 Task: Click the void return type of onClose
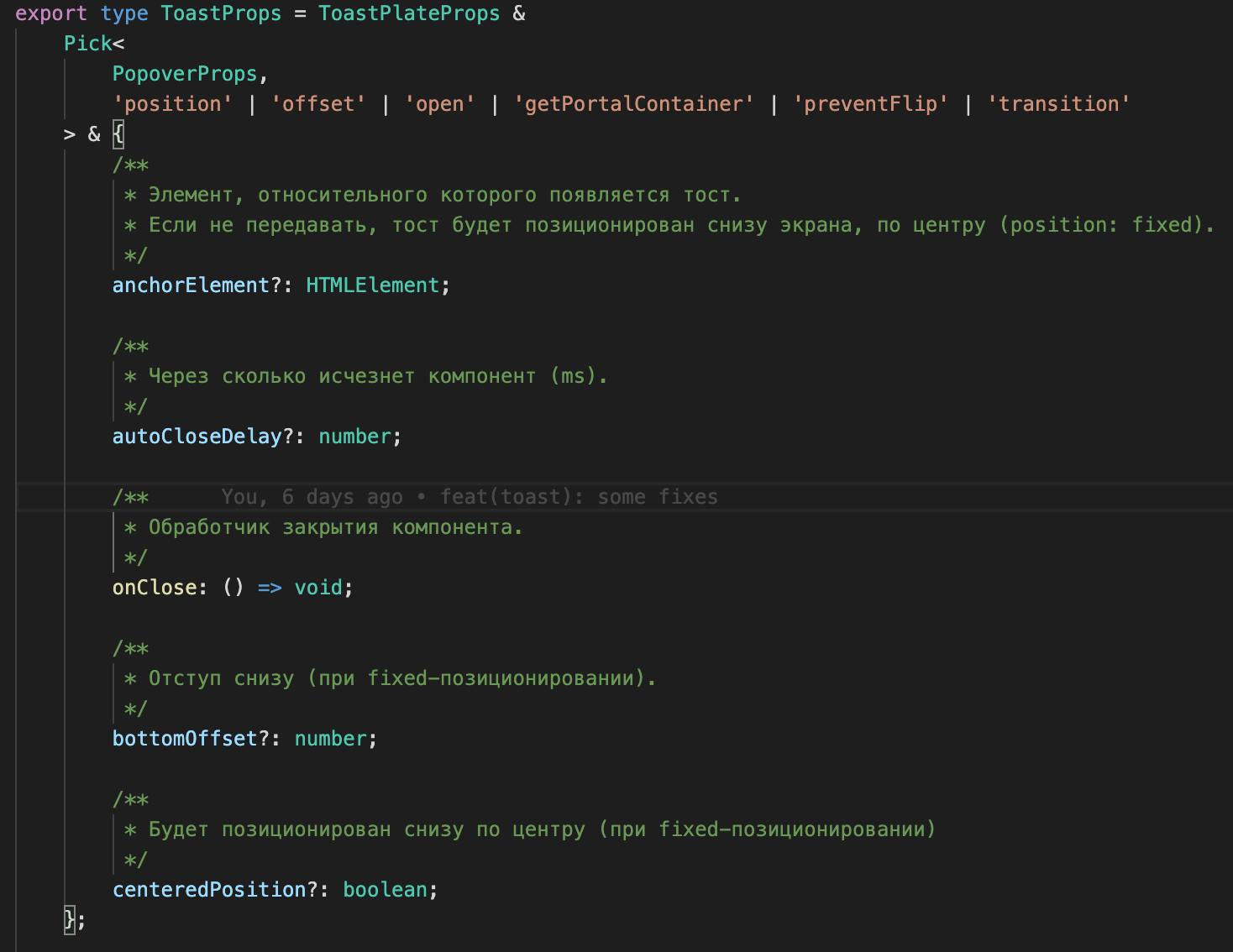pyautogui.click(x=317, y=587)
